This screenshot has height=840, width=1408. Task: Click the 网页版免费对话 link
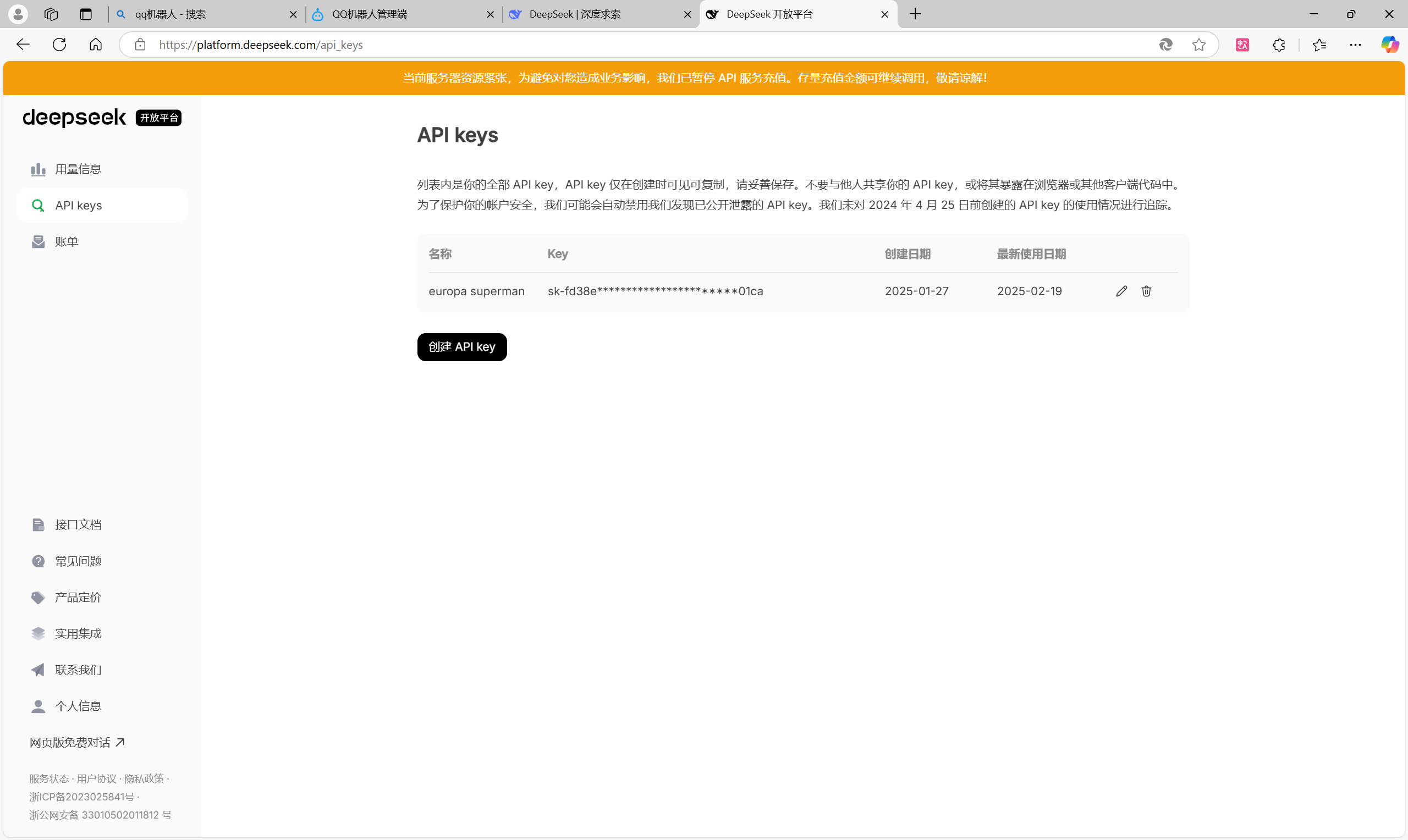(x=77, y=742)
